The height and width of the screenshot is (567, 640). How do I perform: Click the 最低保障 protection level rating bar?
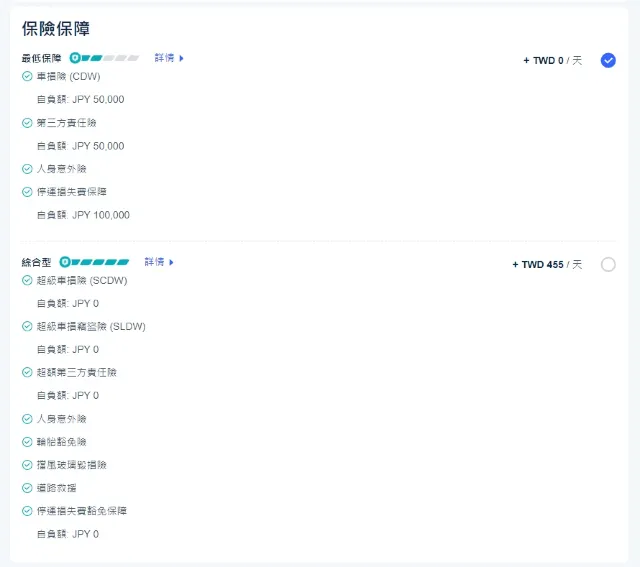(105, 58)
